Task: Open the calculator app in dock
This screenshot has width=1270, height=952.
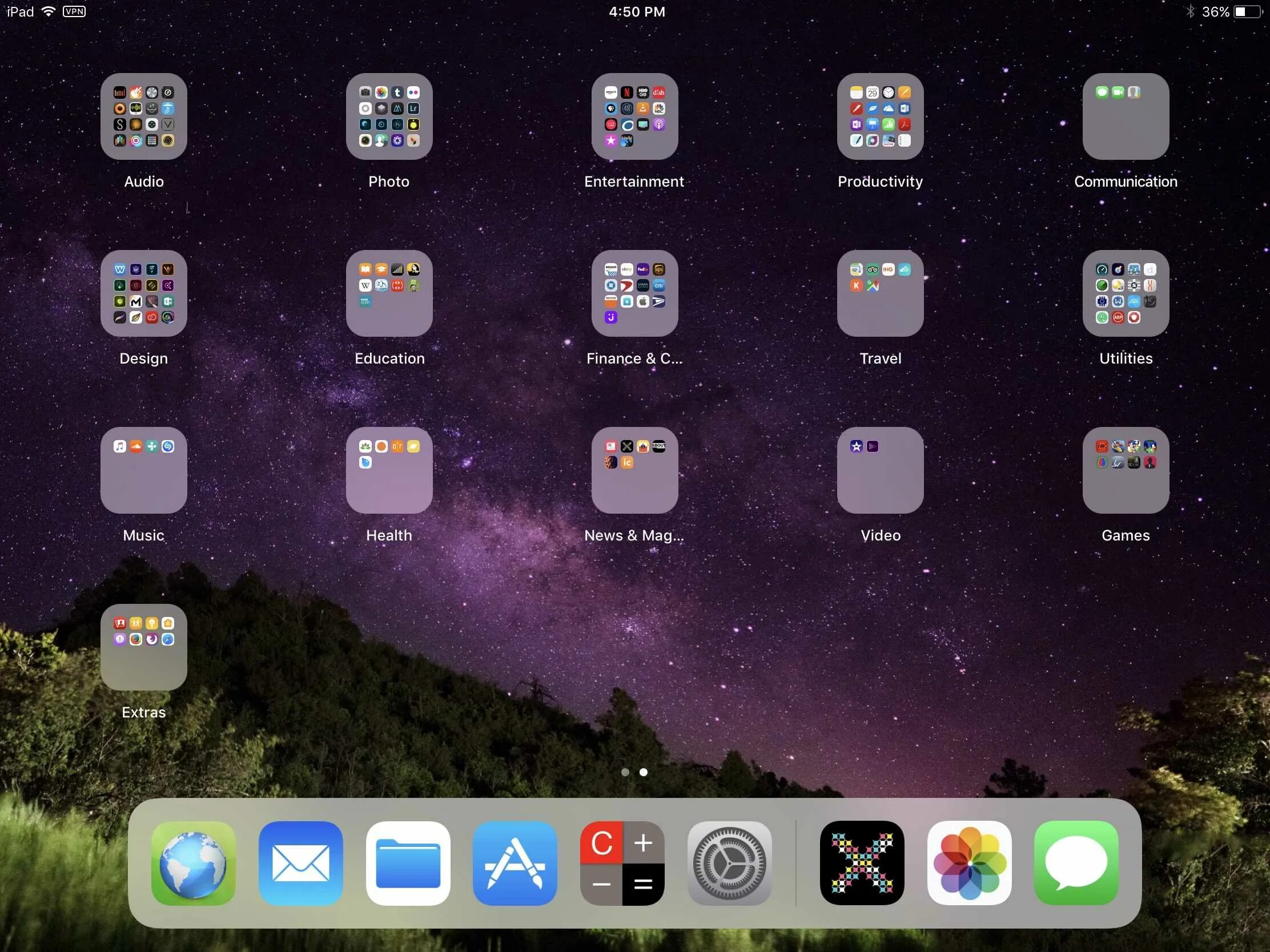Action: click(x=622, y=862)
